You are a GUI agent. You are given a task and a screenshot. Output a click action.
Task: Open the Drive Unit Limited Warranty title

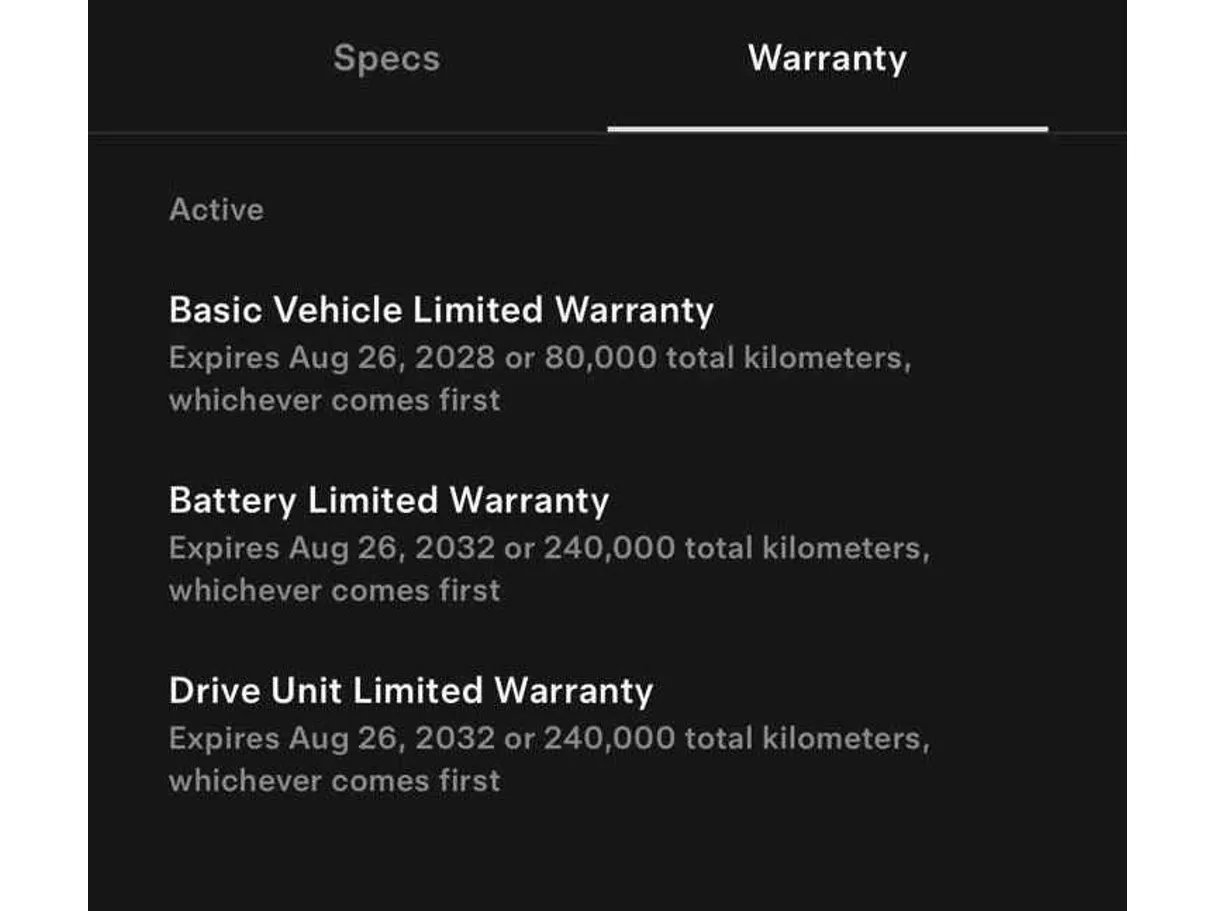[411, 690]
